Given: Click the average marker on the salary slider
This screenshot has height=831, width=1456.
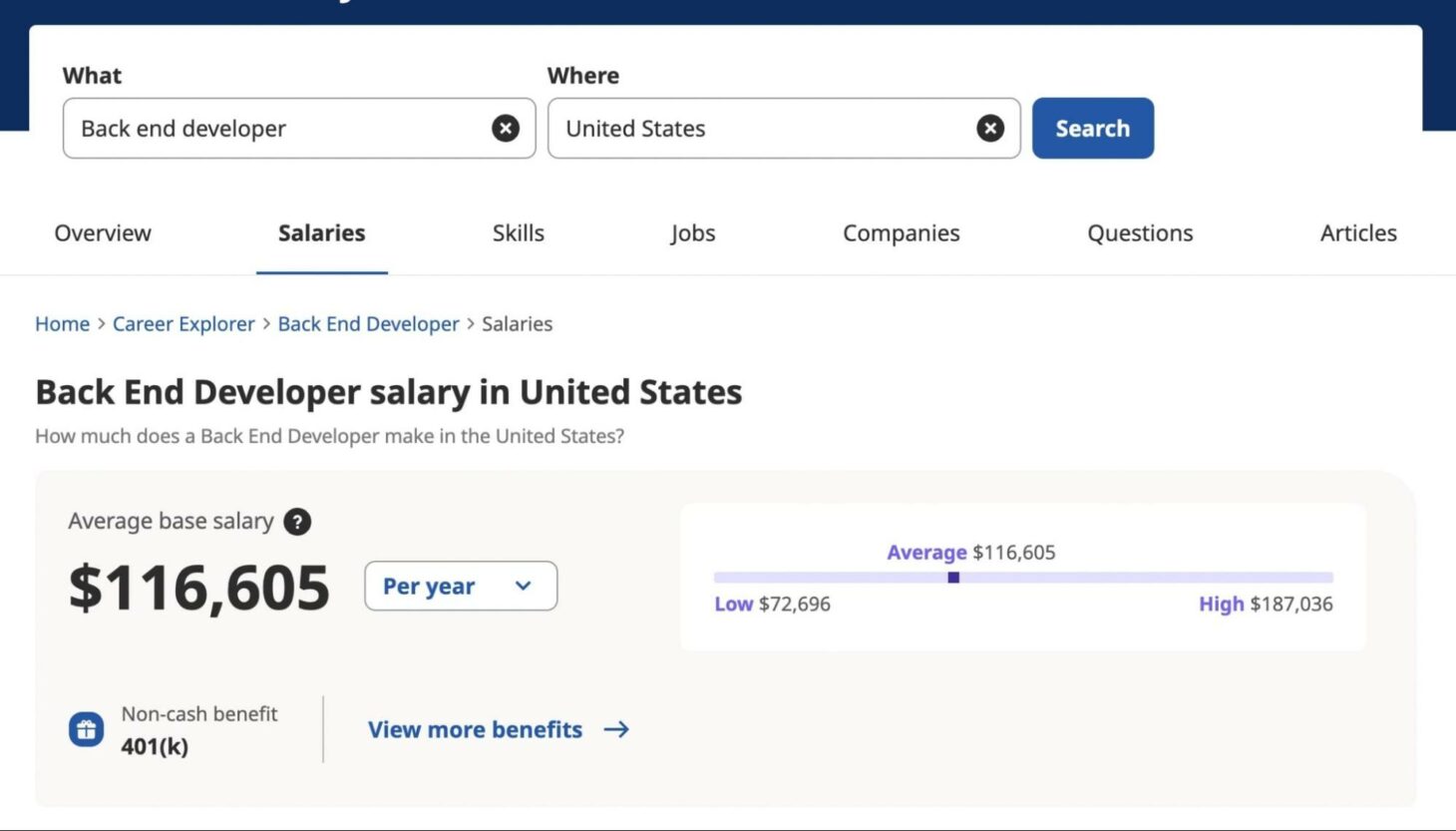Looking at the screenshot, I should 952,577.
